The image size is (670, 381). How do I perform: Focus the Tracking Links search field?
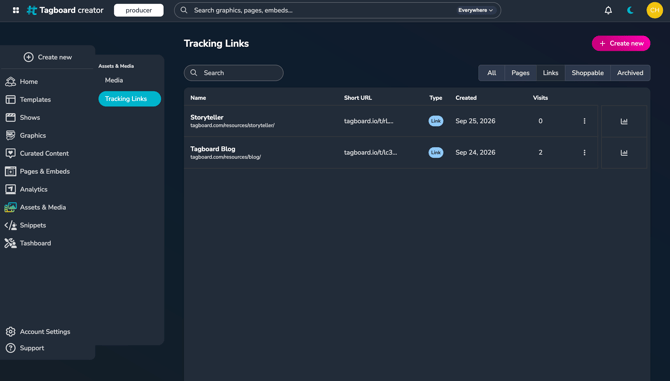233,73
